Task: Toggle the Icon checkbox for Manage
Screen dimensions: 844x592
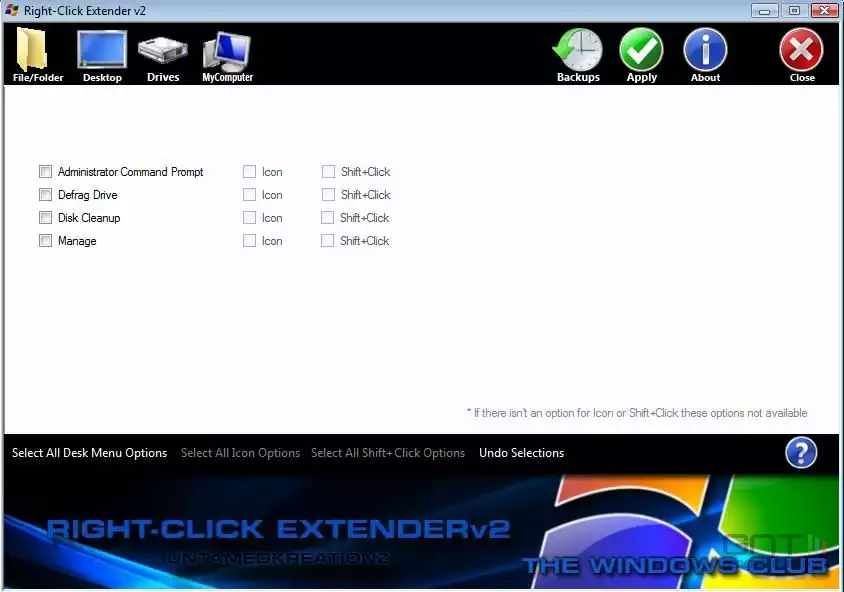Action: (249, 241)
